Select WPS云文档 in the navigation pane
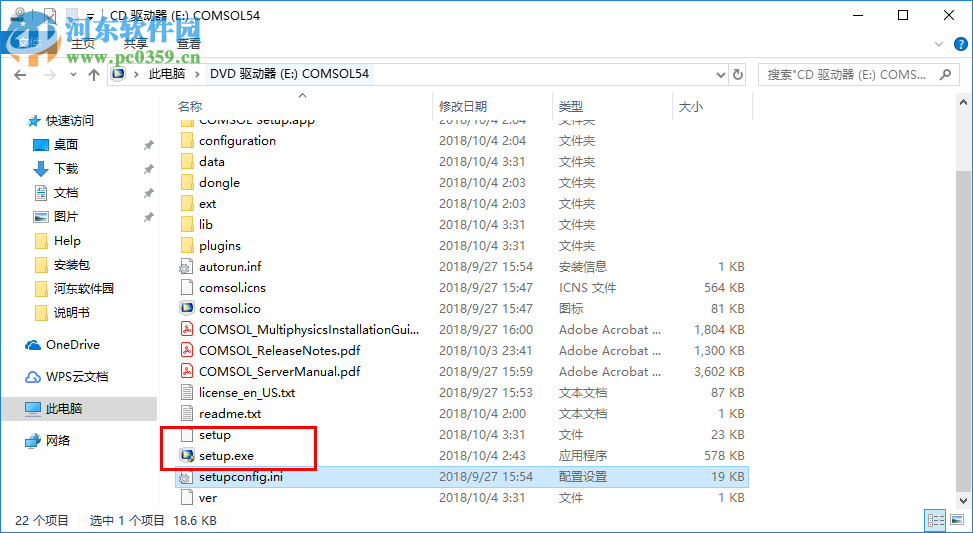Screen dimensions: 973x533 (x=77, y=377)
